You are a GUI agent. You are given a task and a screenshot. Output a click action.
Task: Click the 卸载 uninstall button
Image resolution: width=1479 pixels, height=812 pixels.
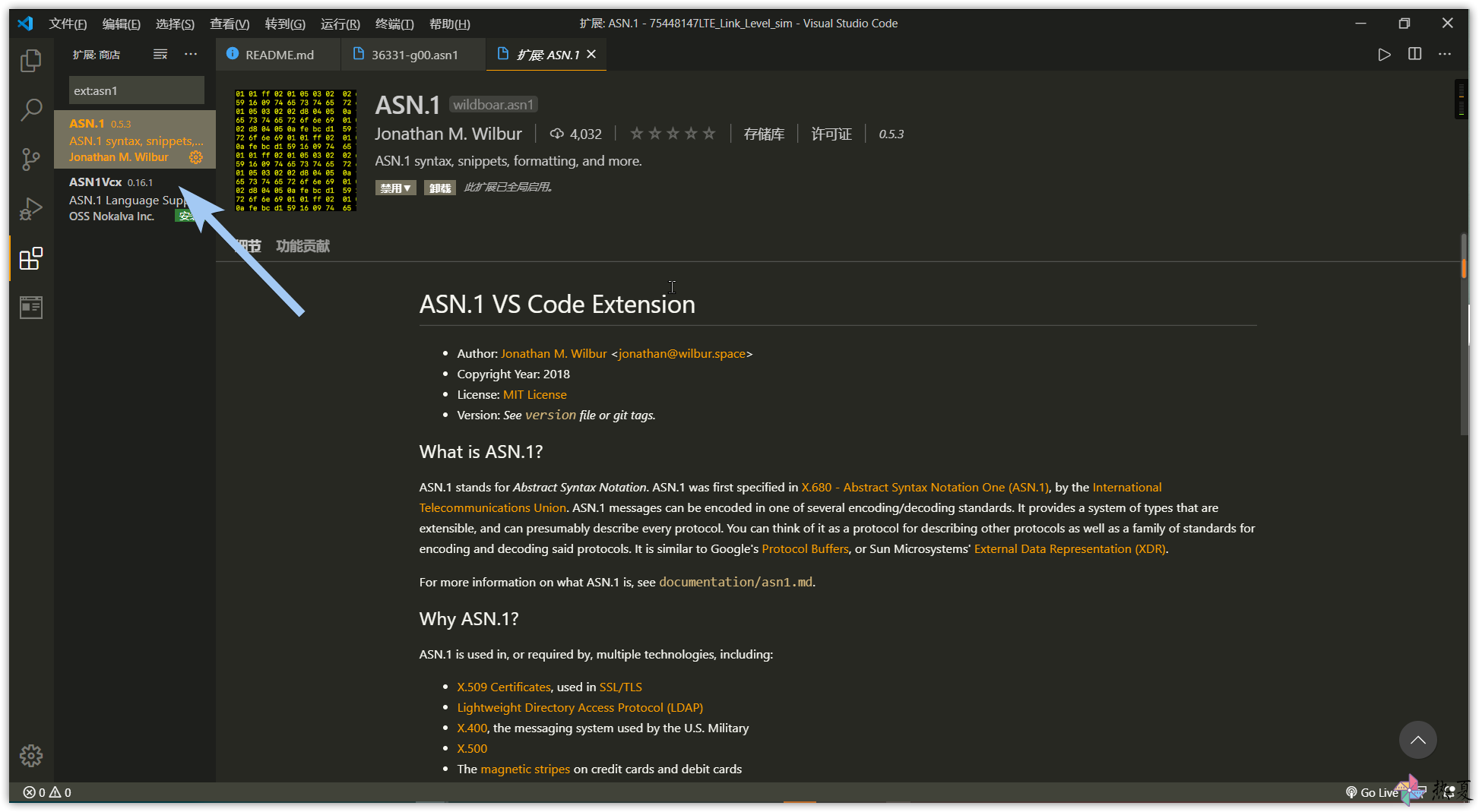[439, 188]
